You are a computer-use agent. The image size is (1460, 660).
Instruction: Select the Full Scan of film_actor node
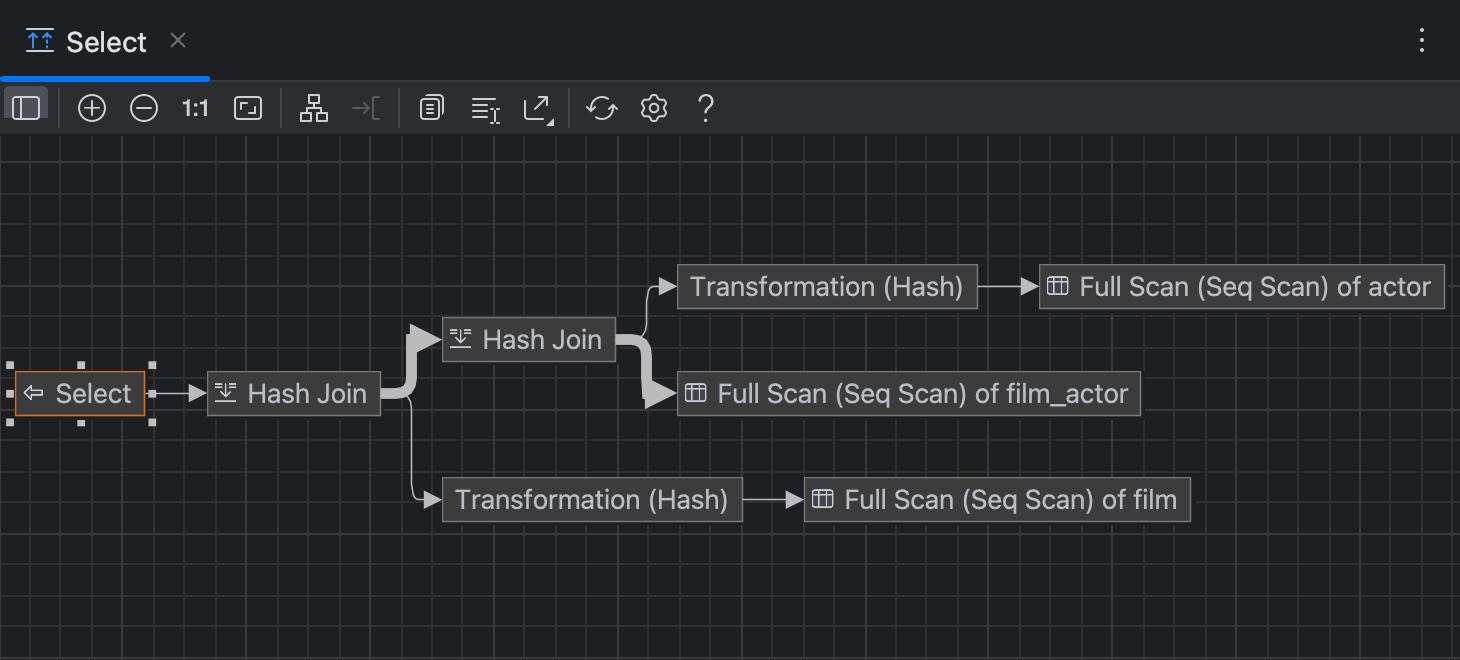click(908, 393)
